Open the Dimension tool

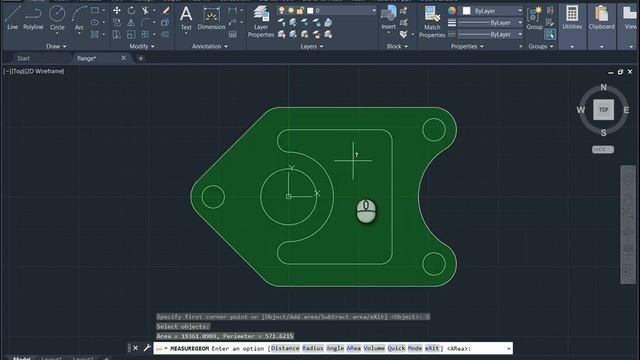[211, 18]
